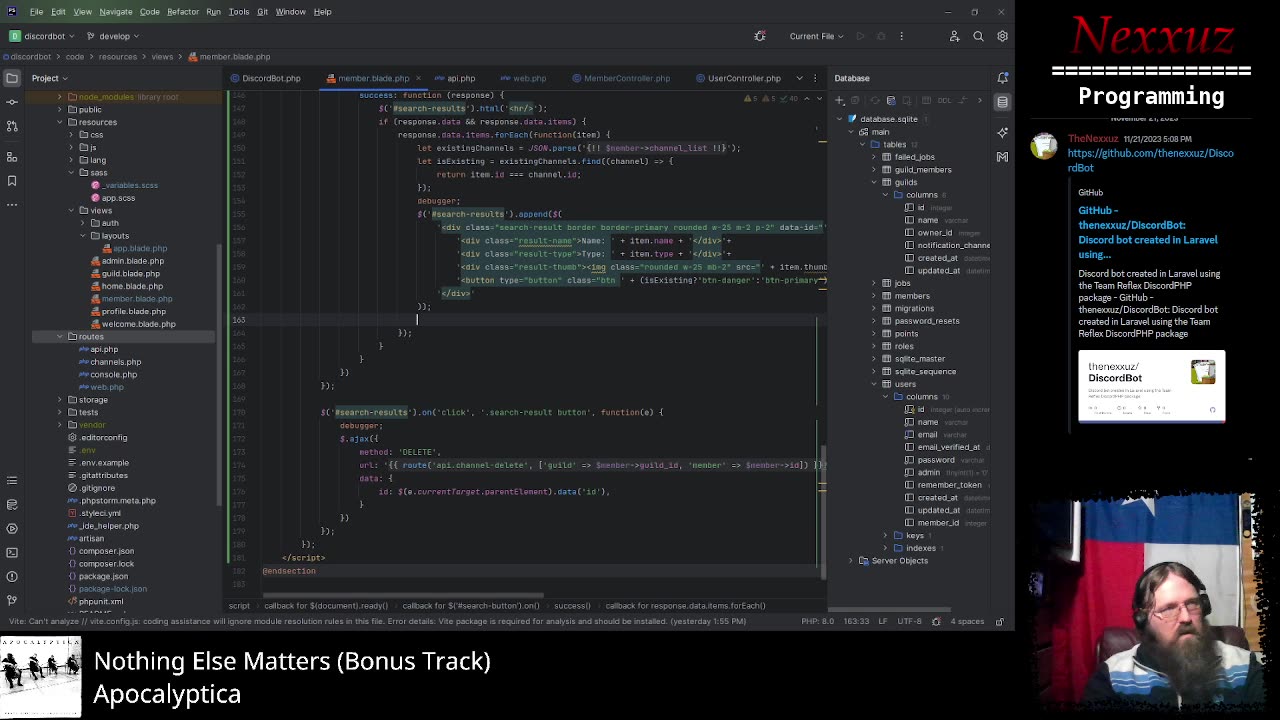Click the PHP debug listener bug icon

760,36
